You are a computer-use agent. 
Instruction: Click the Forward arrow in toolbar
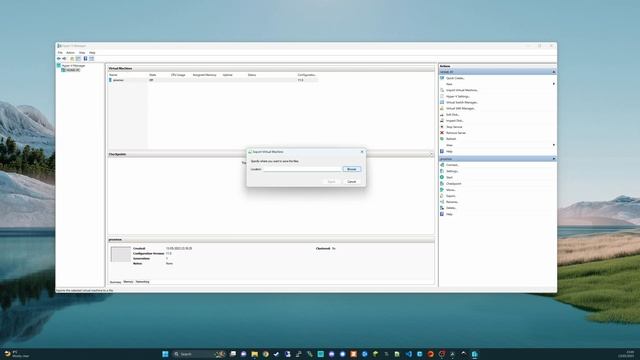click(64, 59)
